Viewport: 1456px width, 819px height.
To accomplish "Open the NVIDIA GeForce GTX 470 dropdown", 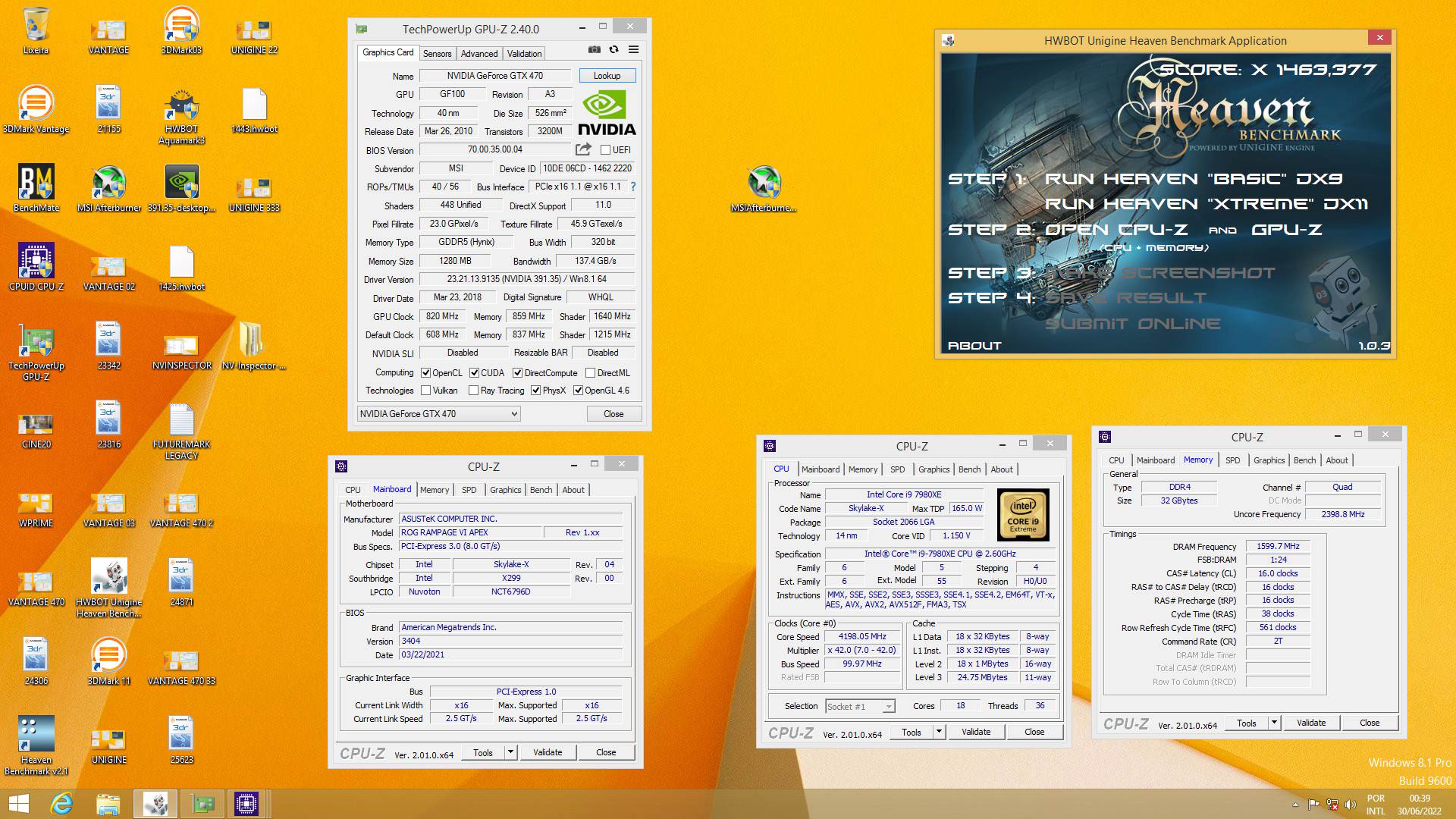I will click(438, 414).
